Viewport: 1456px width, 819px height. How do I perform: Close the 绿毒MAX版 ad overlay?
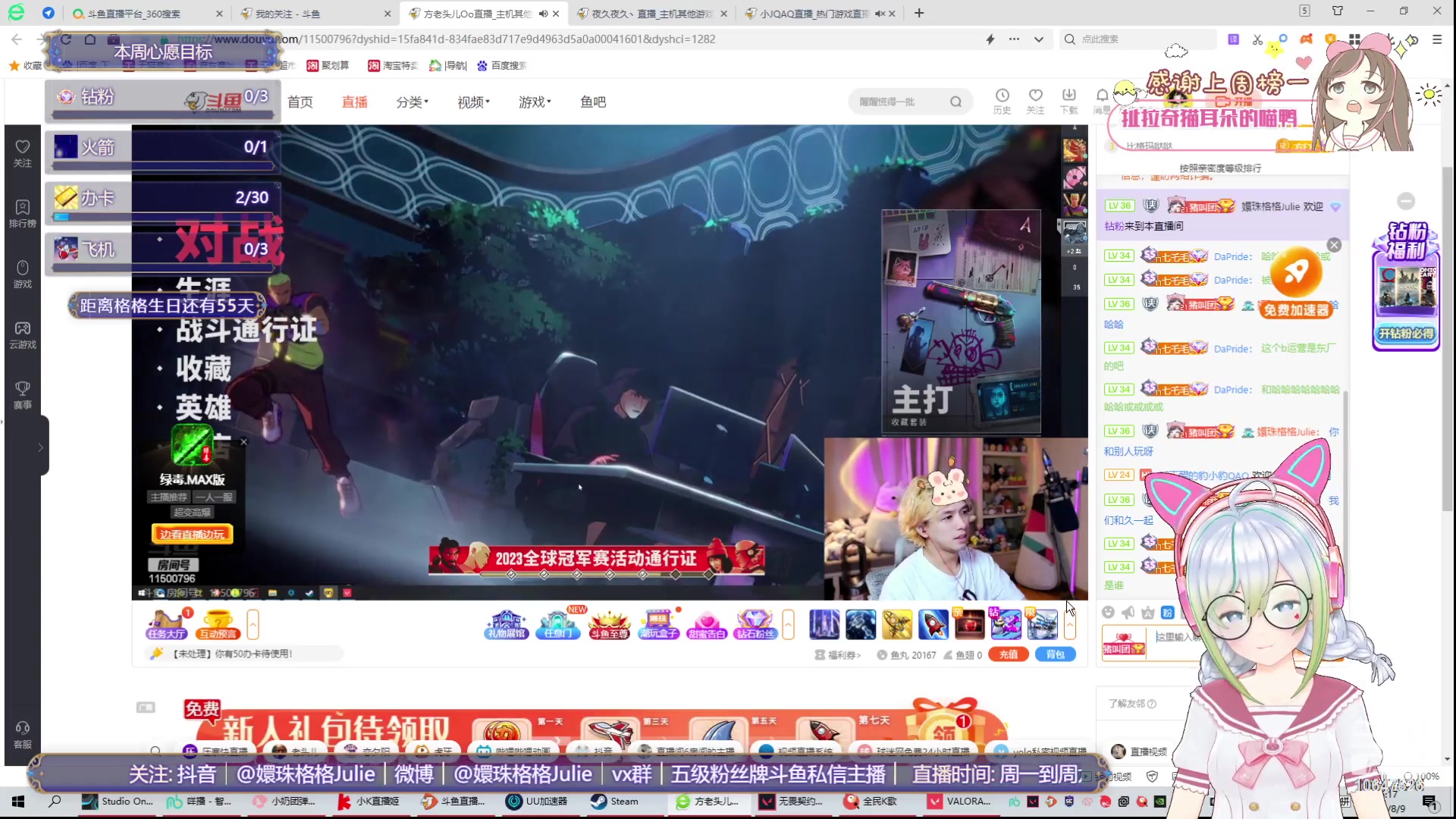(243, 441)
